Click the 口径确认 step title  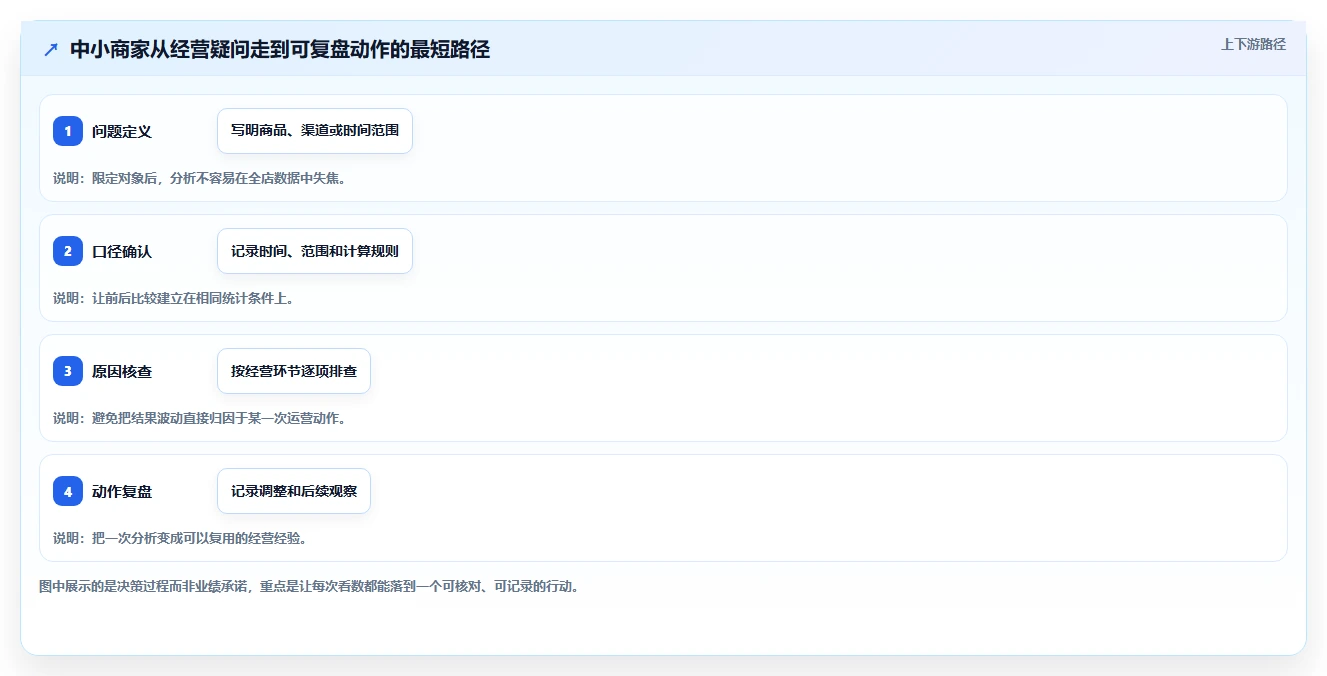pyautogui.click(x=122, y=251)
